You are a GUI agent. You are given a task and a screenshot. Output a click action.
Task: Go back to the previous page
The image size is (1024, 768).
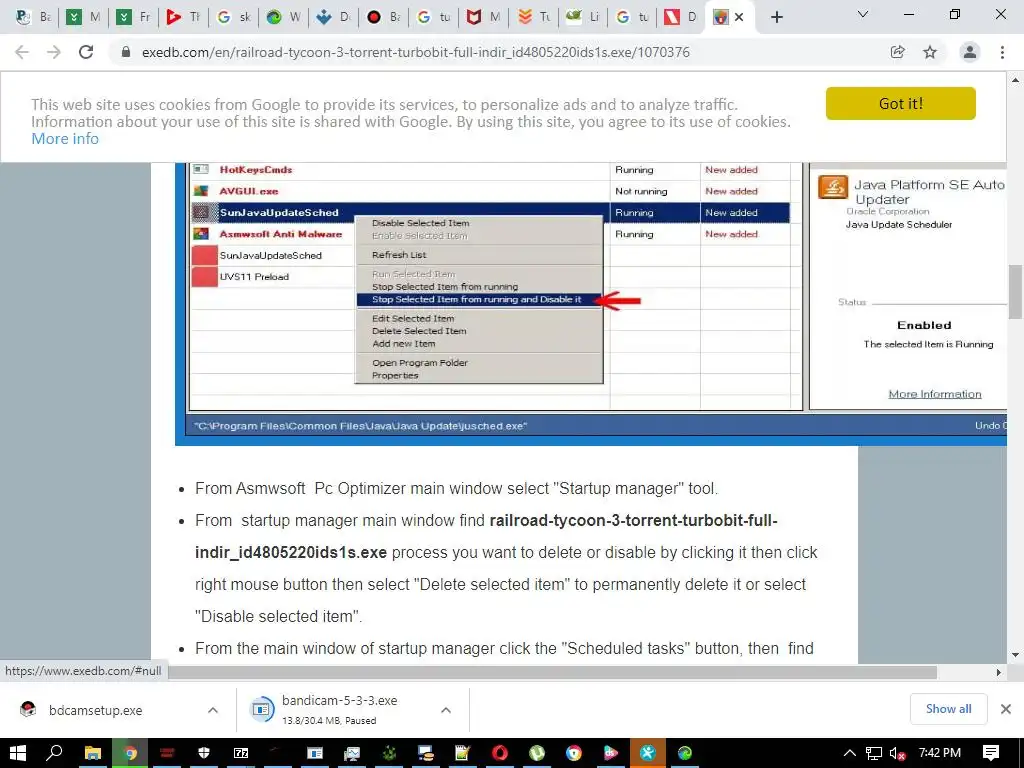tap(22, 52)
